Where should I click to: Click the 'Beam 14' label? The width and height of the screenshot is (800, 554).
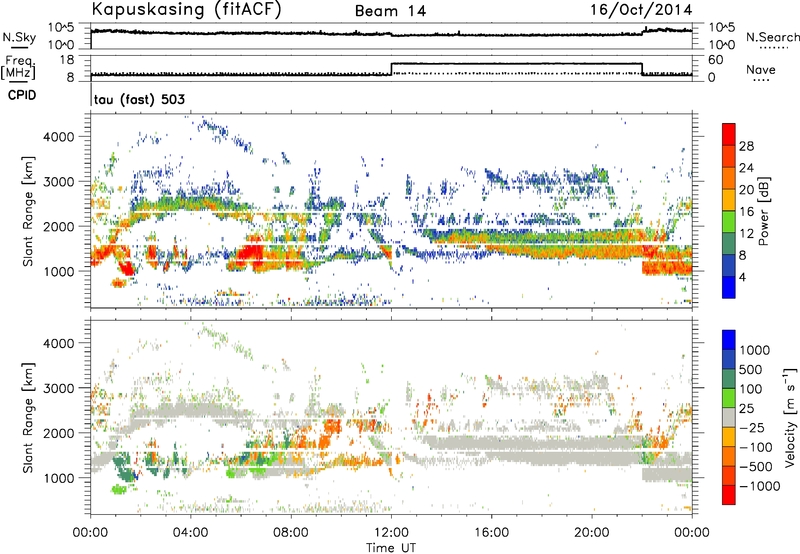coord(390,11)
